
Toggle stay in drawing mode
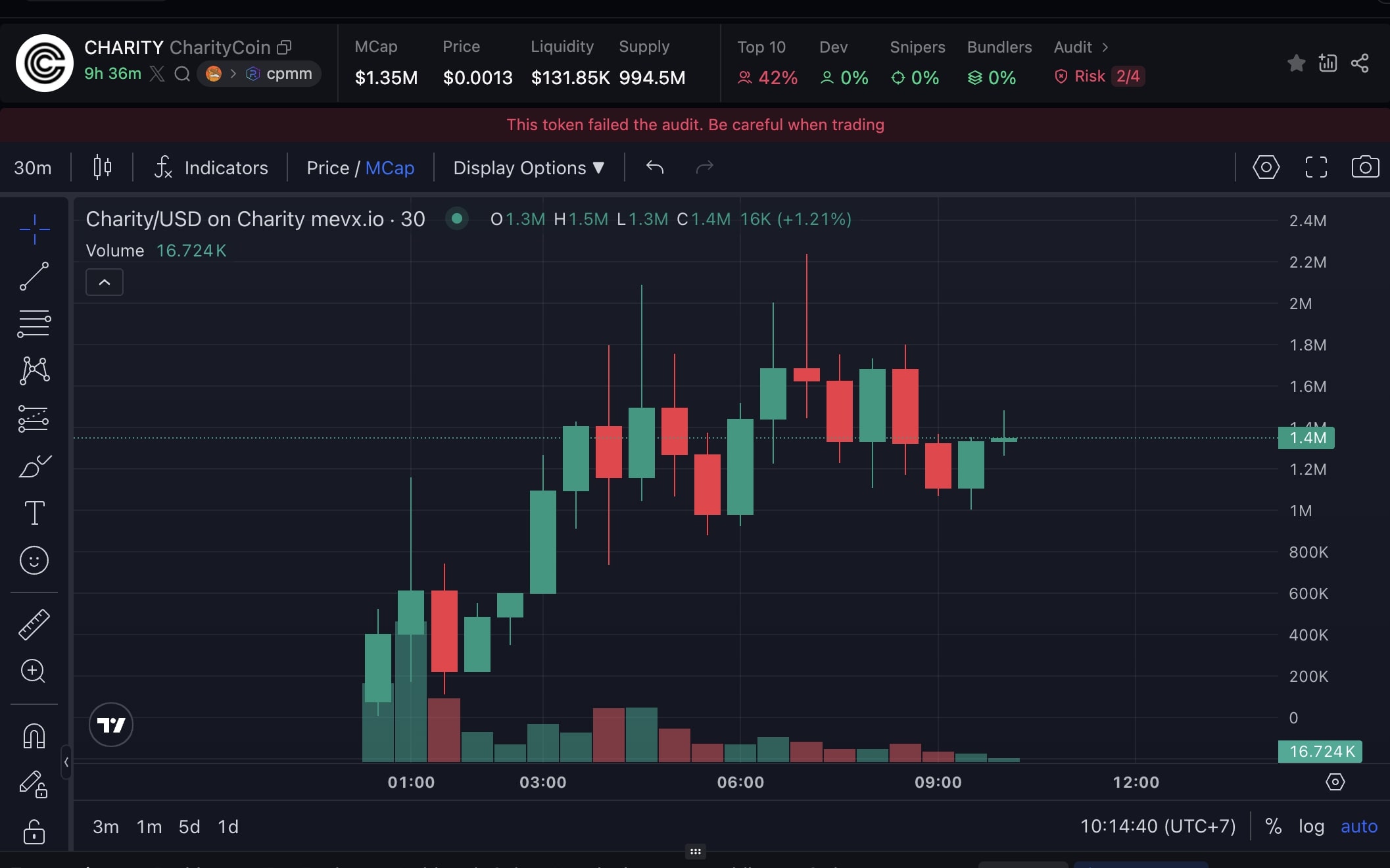click(33, 784)
